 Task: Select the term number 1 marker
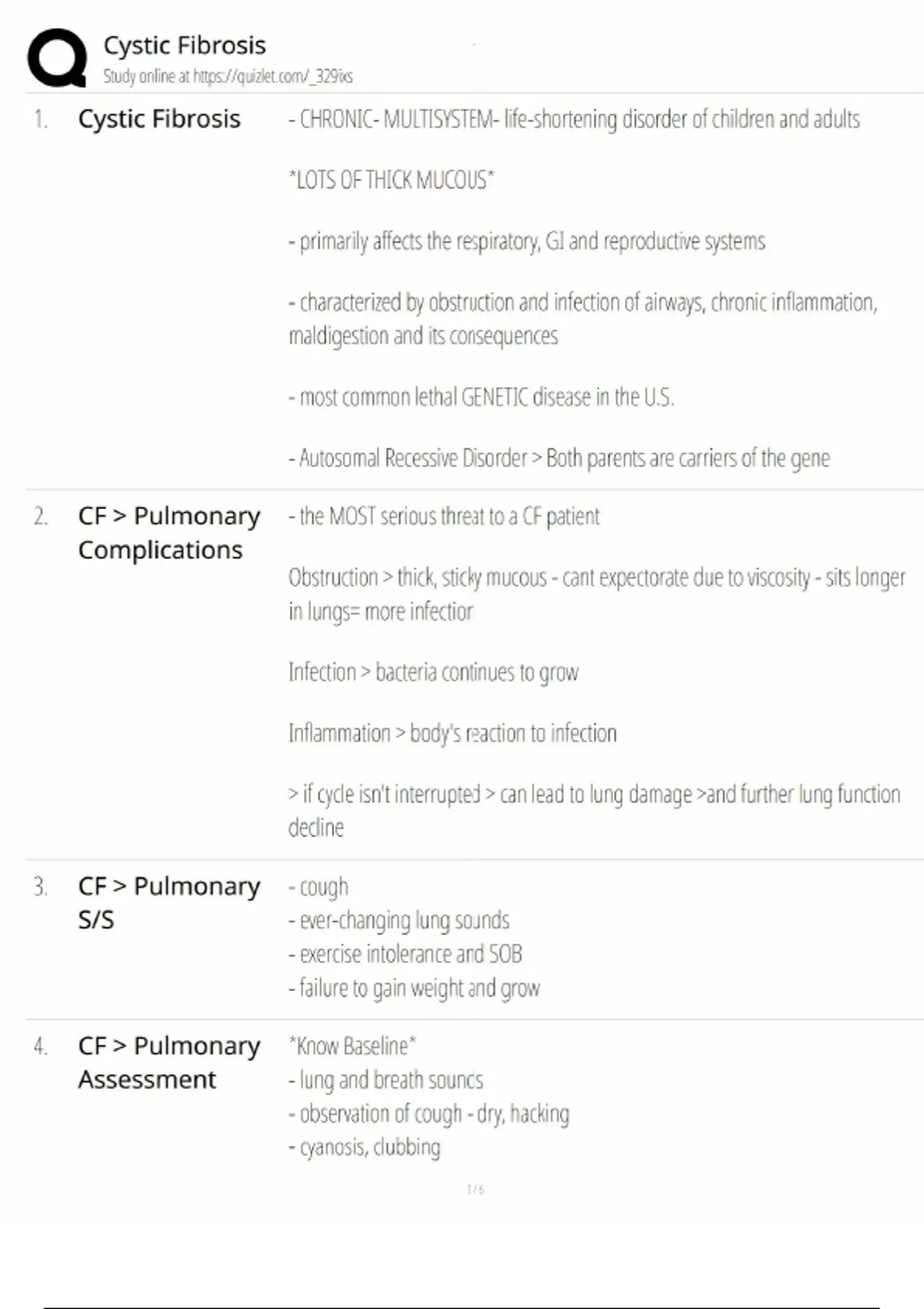(x=40, y=119)
